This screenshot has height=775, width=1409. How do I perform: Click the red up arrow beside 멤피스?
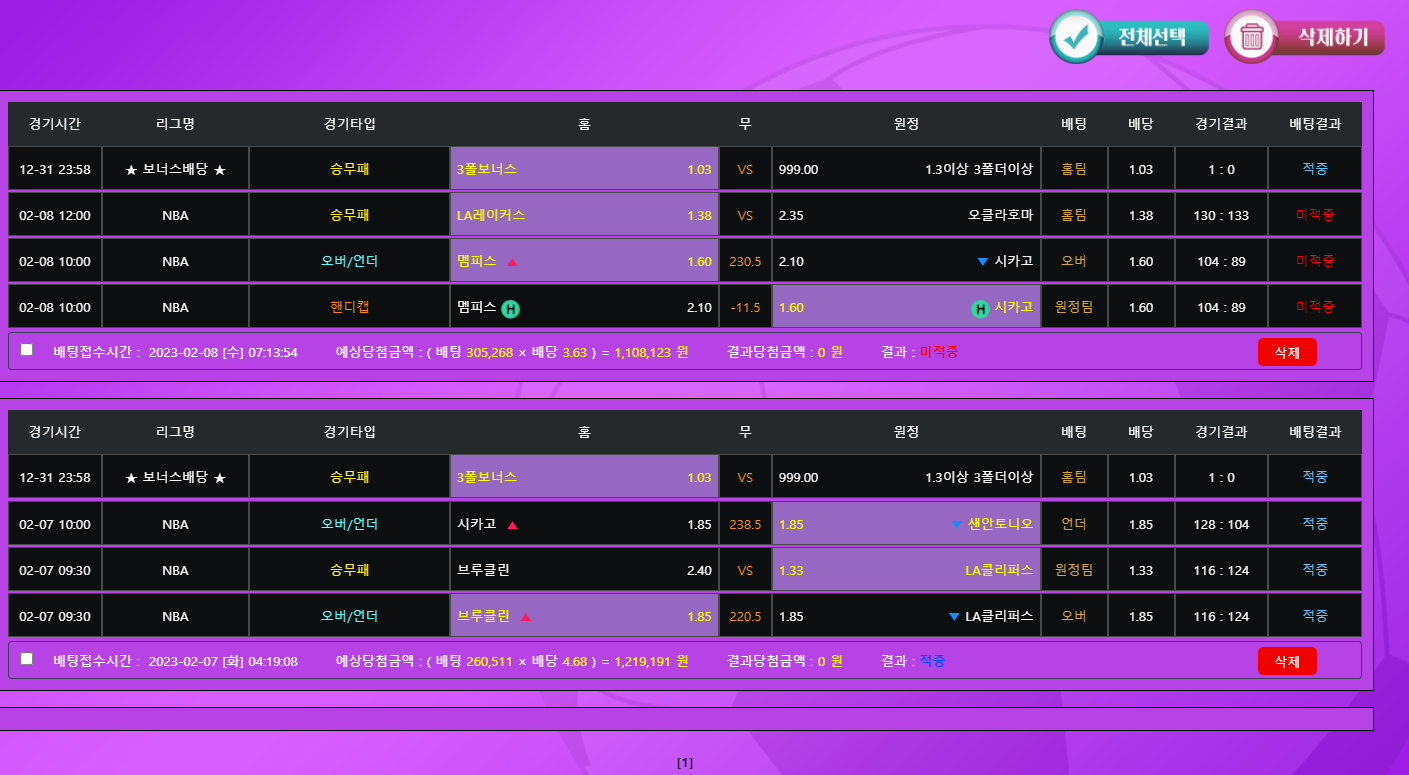point(512,262)
